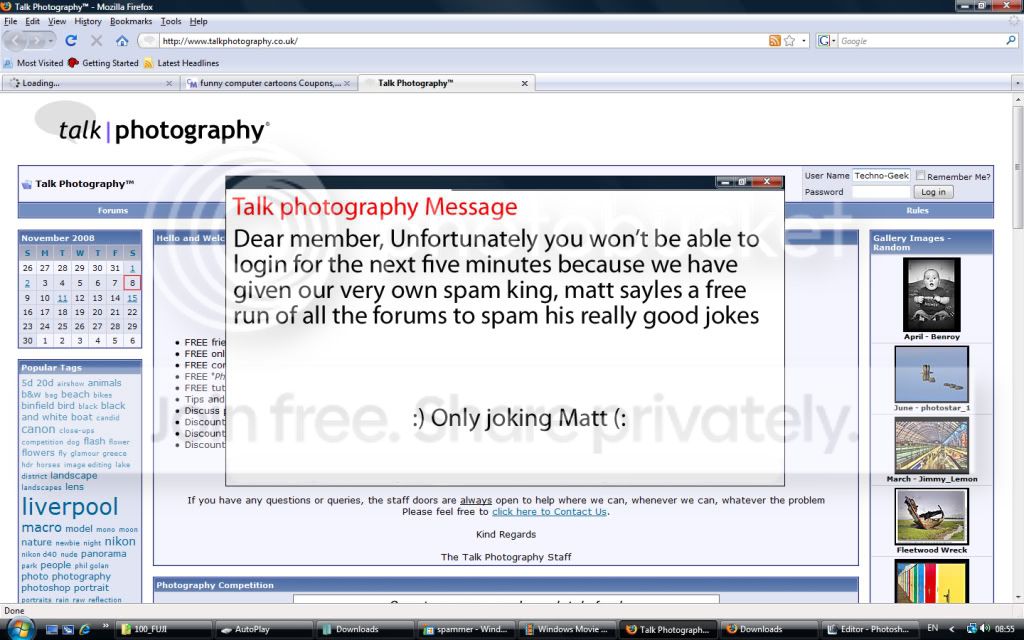Open Latest Headlines feed bookmark

point(187,63)
